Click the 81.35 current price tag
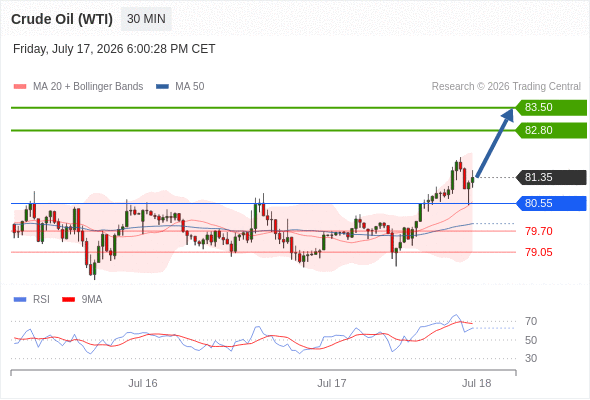Viewport: 590px width, 400px height. [x=551, y=177]
